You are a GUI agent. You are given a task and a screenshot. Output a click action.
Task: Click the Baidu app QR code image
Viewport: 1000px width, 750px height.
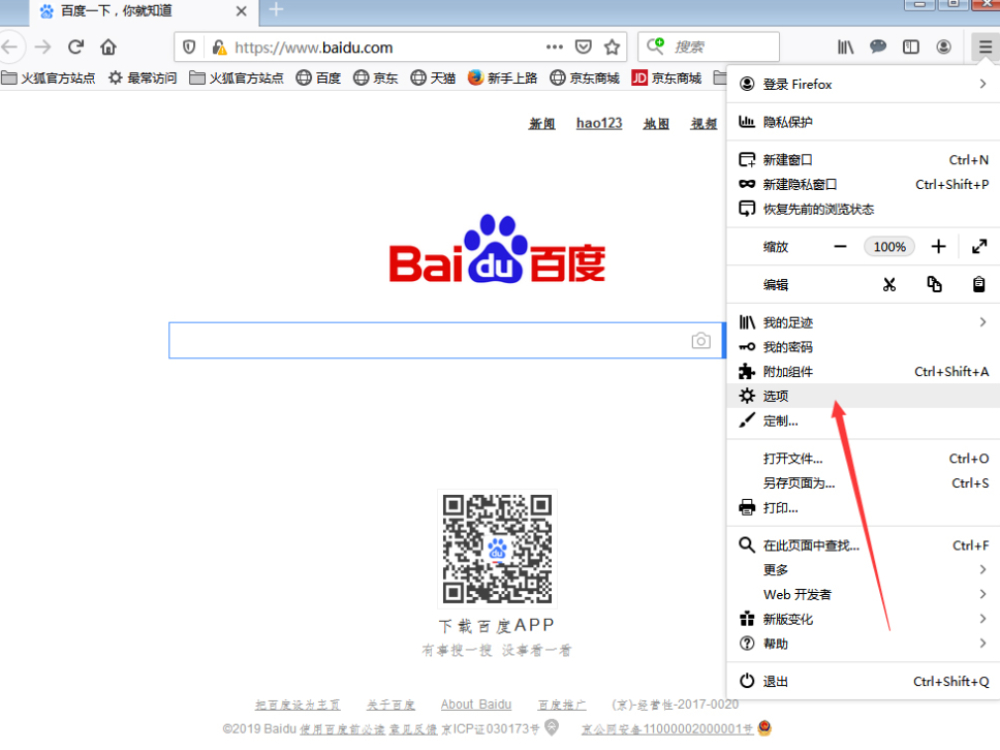[497, 548]
